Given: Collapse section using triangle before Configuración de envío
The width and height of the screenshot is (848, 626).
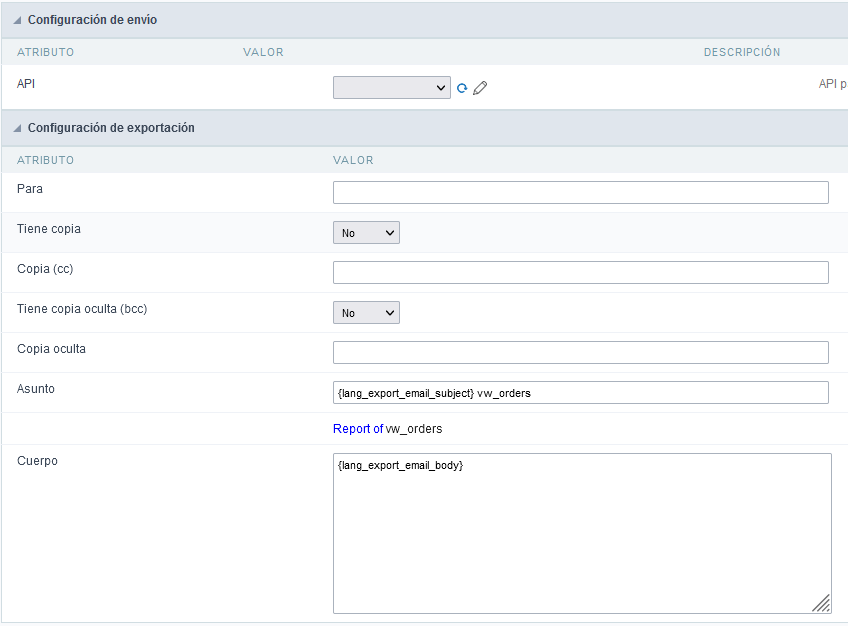Looking at the screenshot, I should point(17,20).
